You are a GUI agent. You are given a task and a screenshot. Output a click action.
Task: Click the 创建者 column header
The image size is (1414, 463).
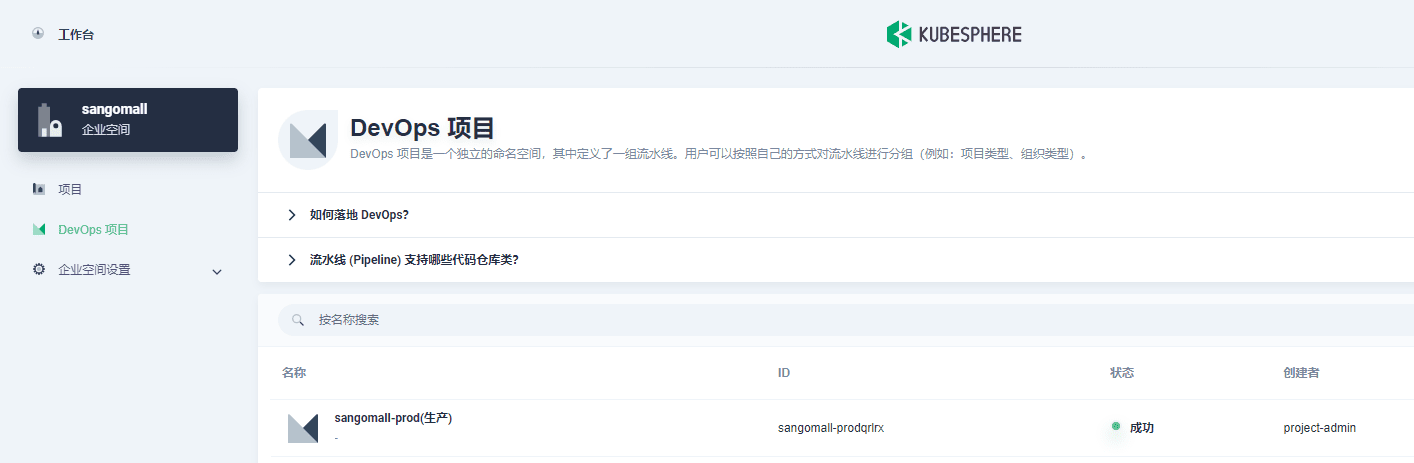(1302, 373)
